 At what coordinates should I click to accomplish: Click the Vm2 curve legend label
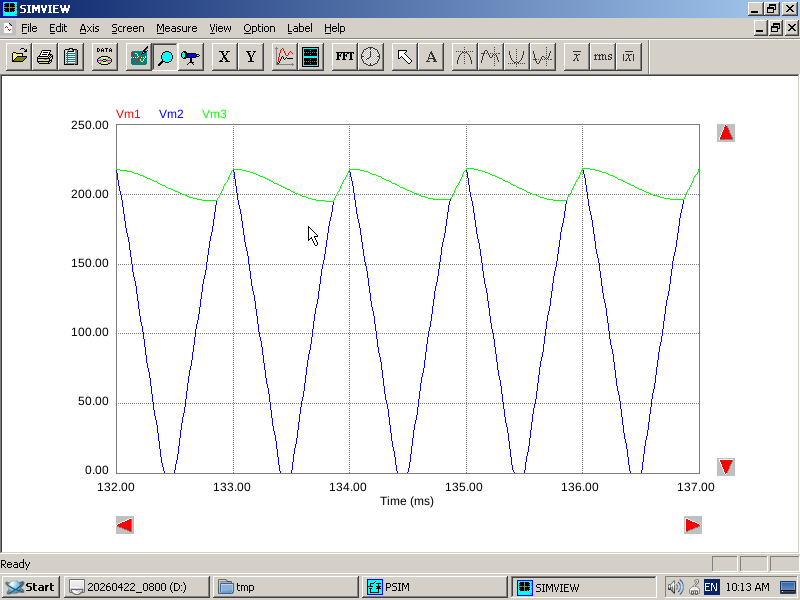[x=171, y=114]
